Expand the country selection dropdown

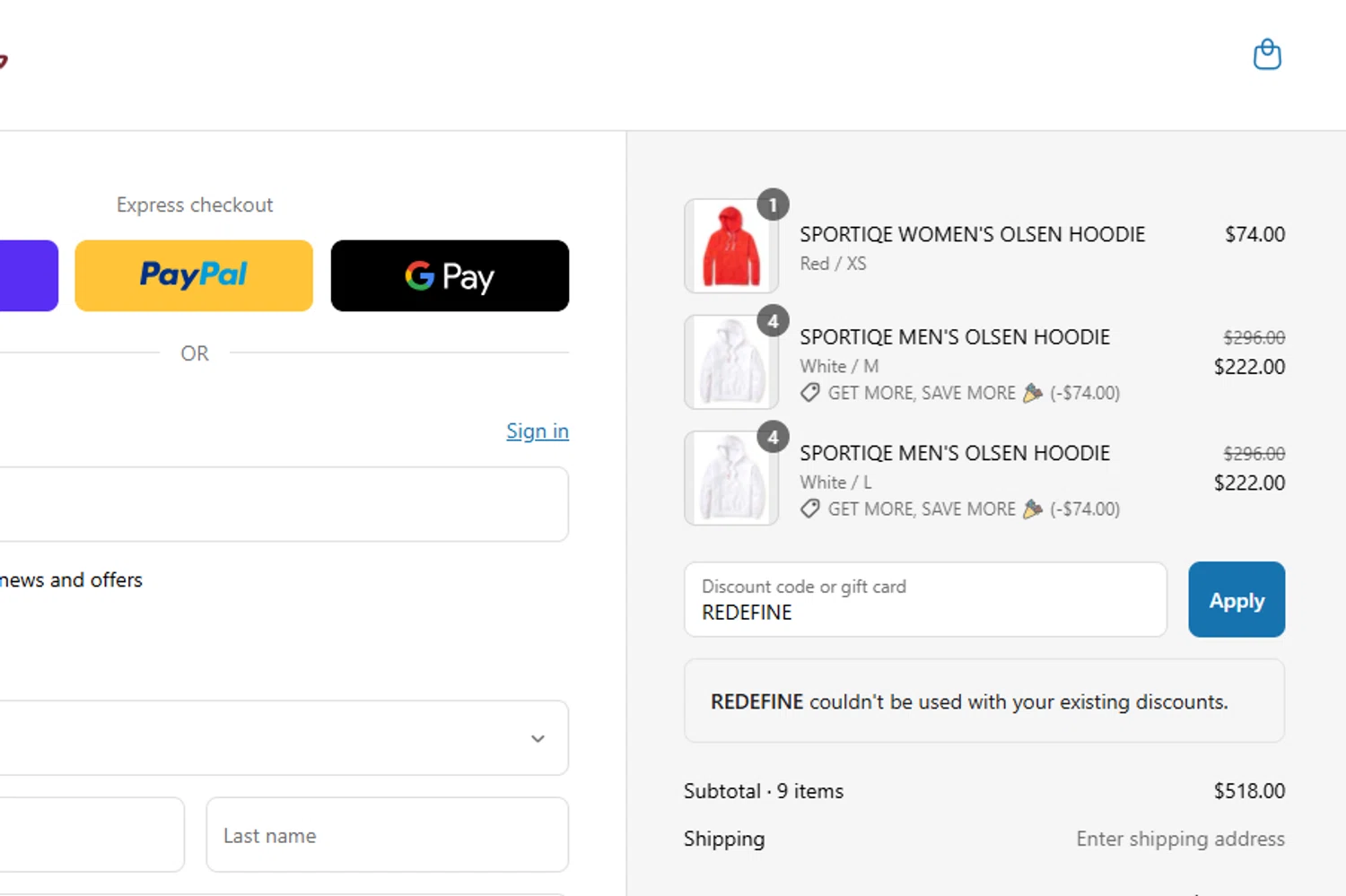click(x=284, y=738)
